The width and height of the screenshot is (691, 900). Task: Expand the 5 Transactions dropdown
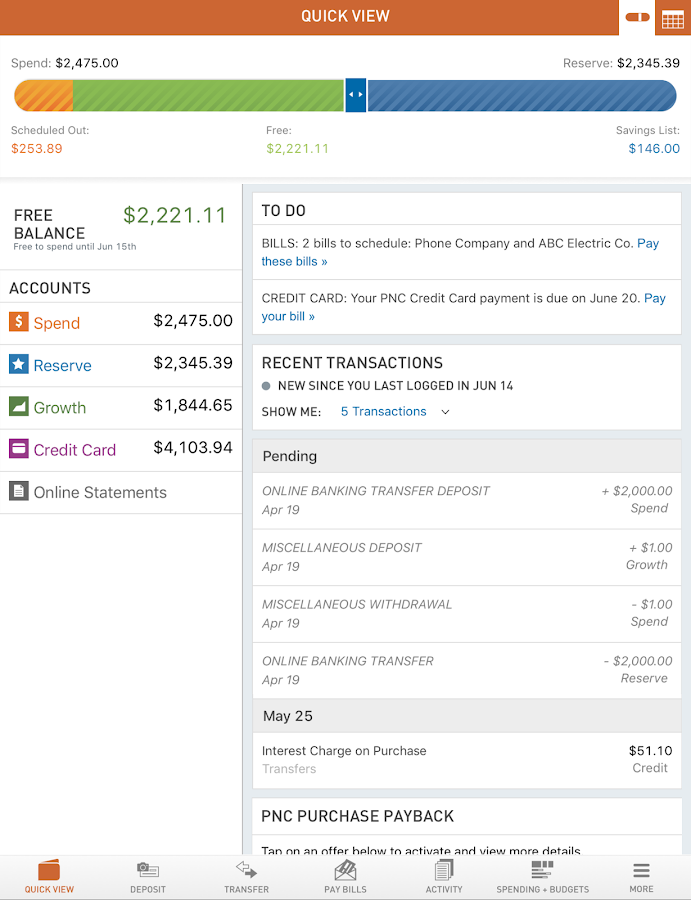pyautogui.click(x=396, y=412)
